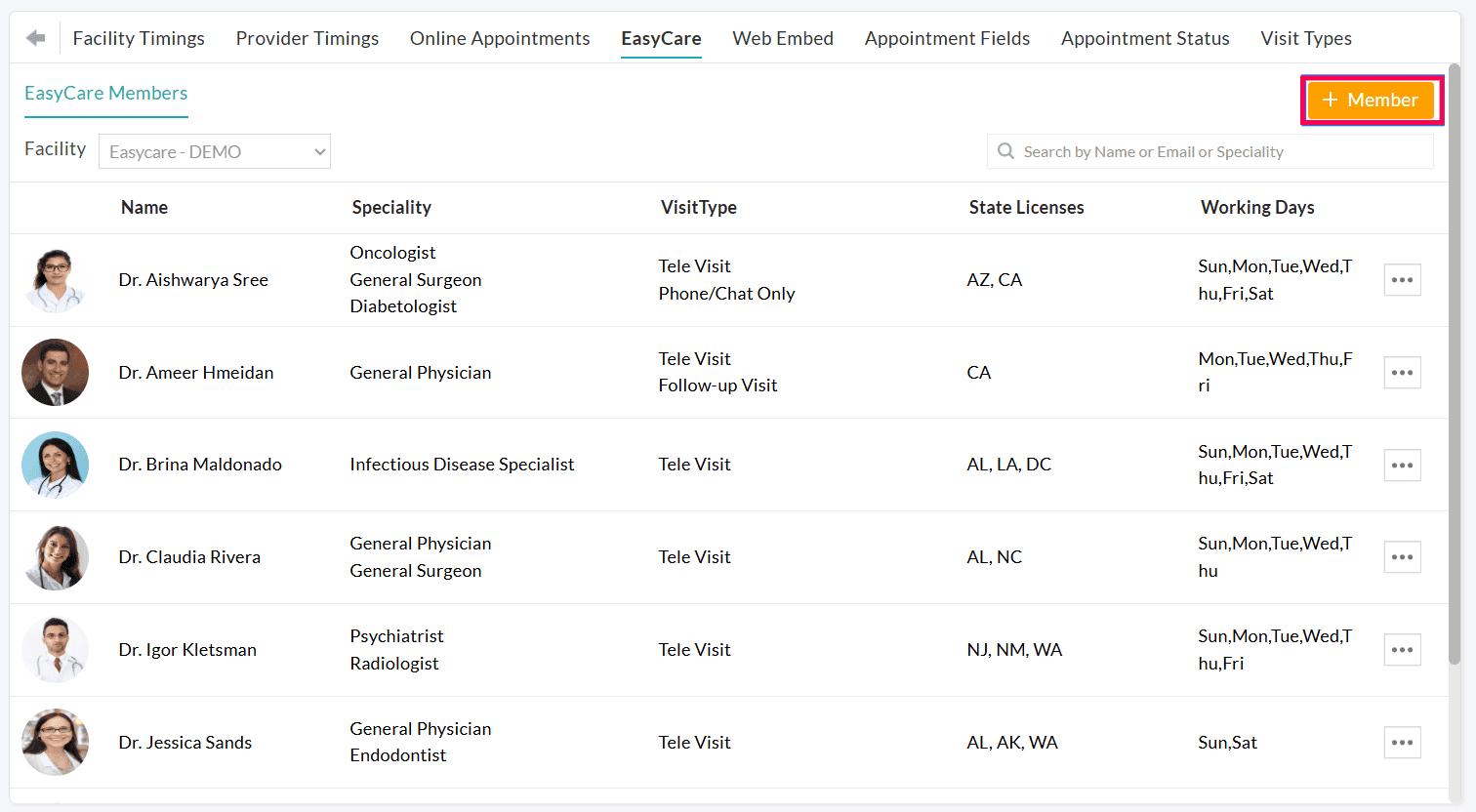1476x812 pixels.
Task: Click the + Member button
Action: click(x=1371, y=100)
